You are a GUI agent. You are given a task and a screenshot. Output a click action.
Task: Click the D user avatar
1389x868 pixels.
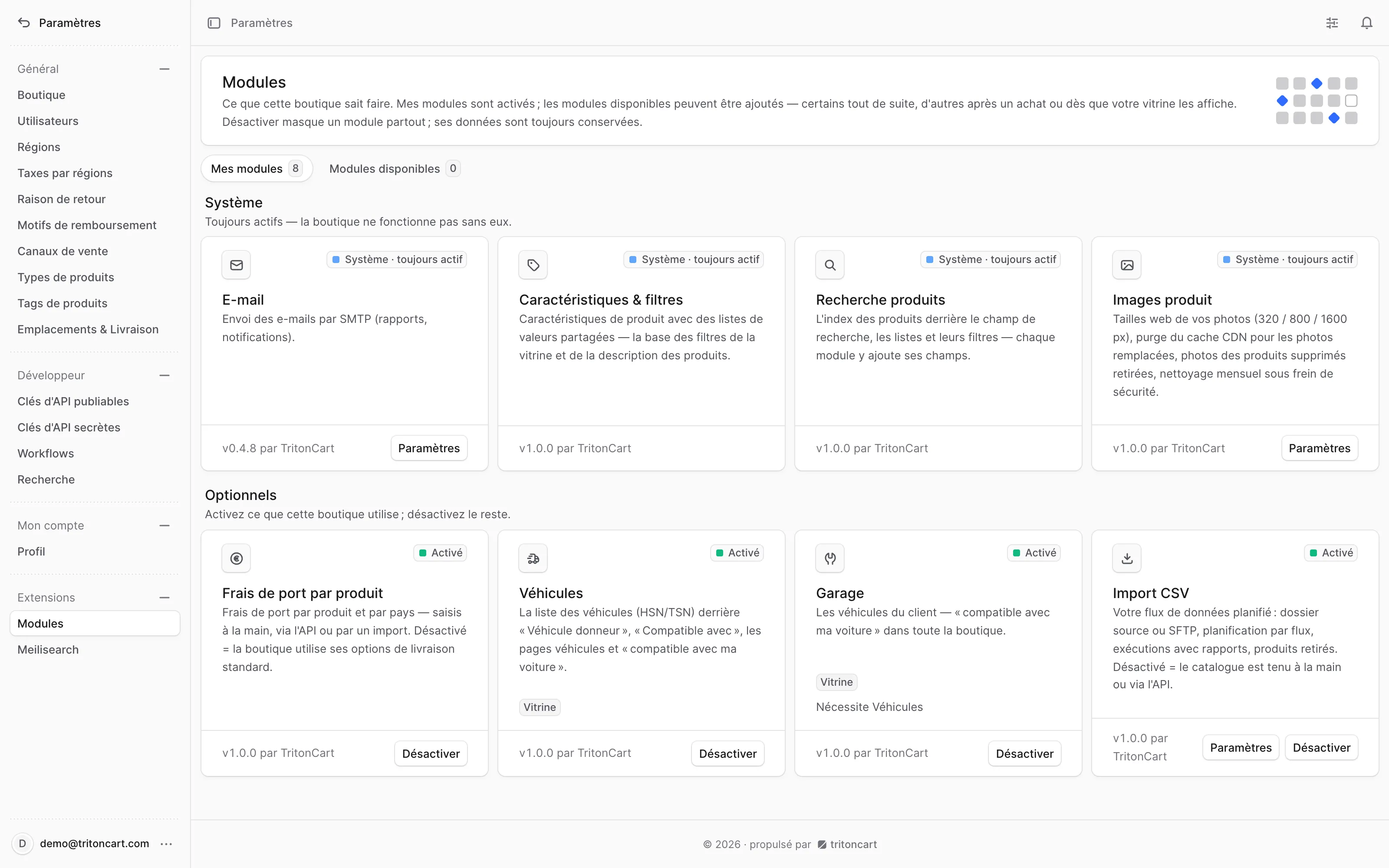pos(23,843)
